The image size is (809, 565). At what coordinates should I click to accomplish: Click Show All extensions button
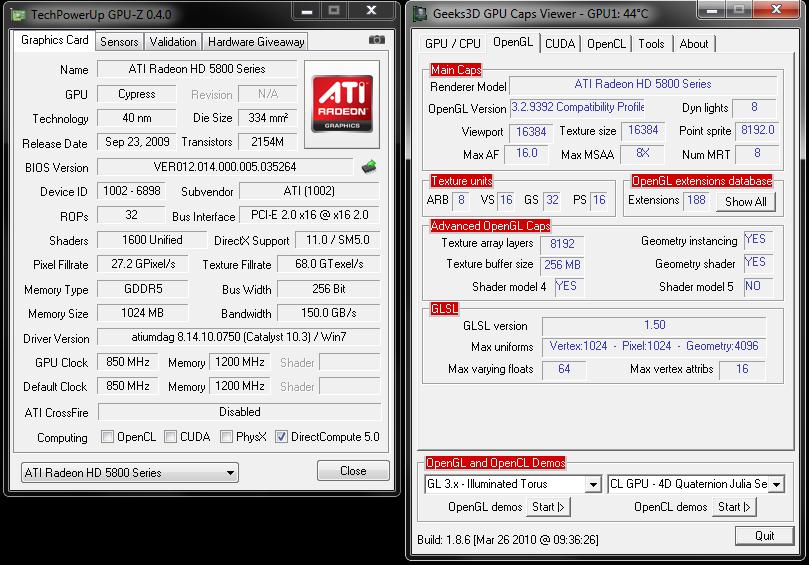click(x=746, y=202)
